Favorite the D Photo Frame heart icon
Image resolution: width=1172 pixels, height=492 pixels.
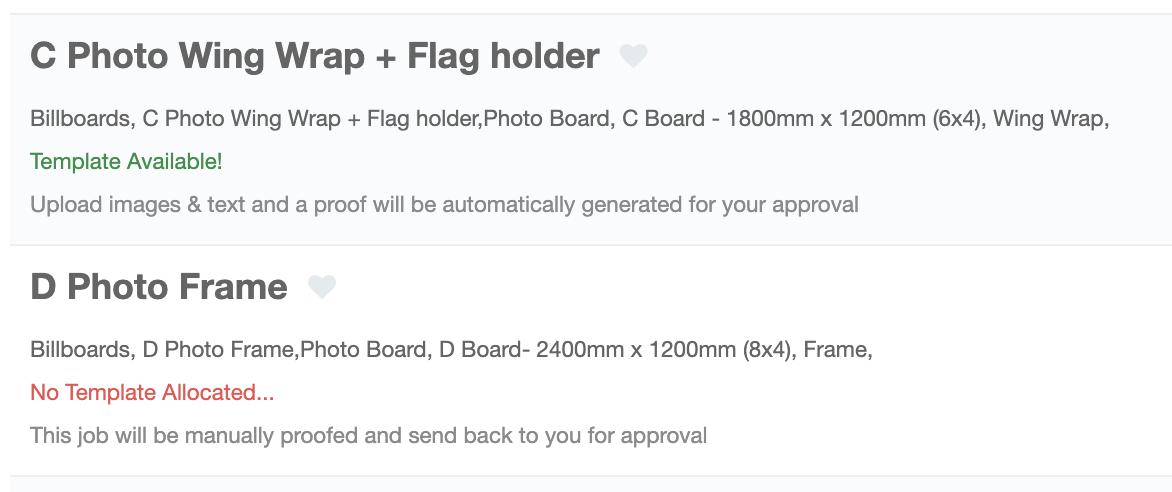[322, 286]
